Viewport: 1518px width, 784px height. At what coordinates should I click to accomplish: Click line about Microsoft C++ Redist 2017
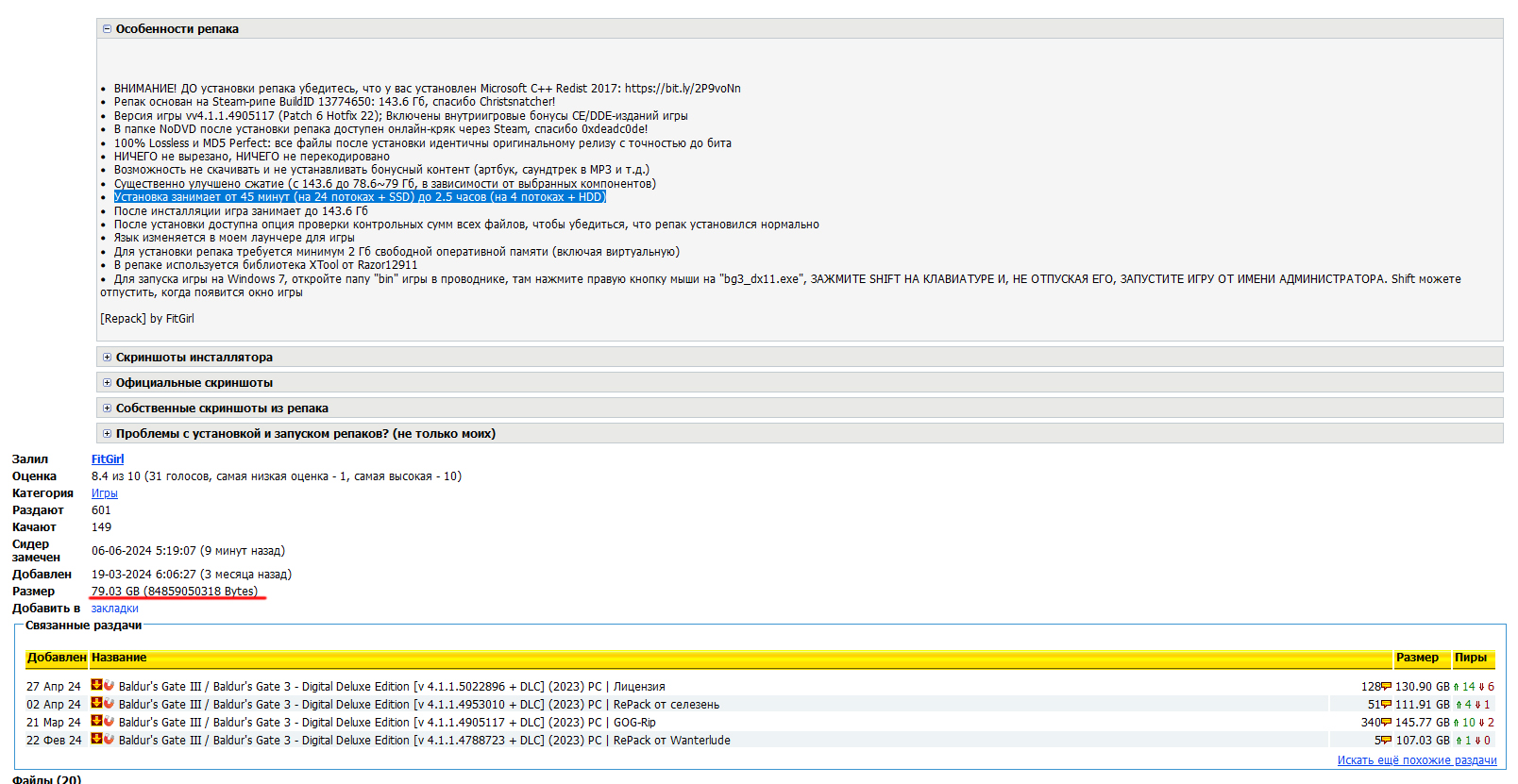[428, 89]
